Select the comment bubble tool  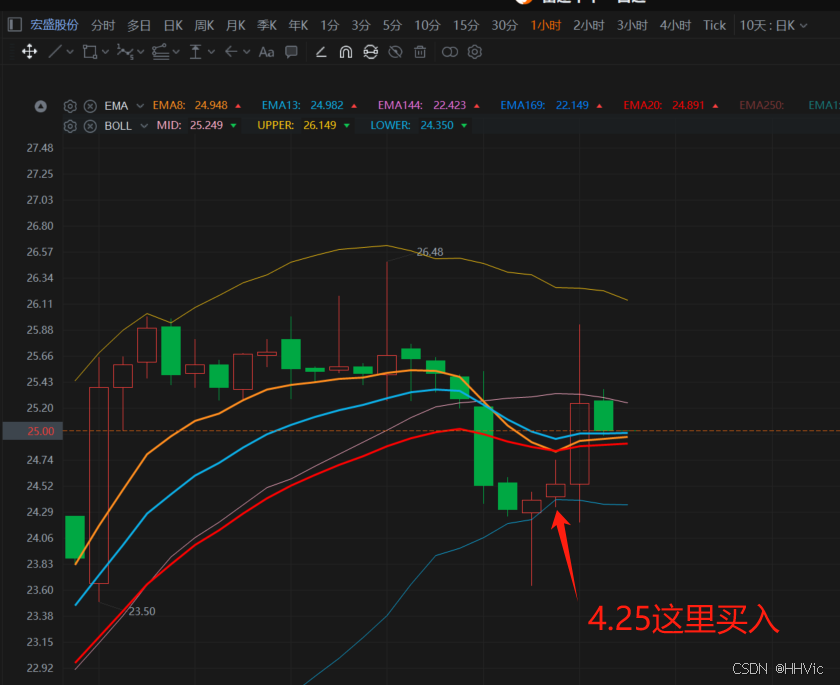(x=291, y=52)
